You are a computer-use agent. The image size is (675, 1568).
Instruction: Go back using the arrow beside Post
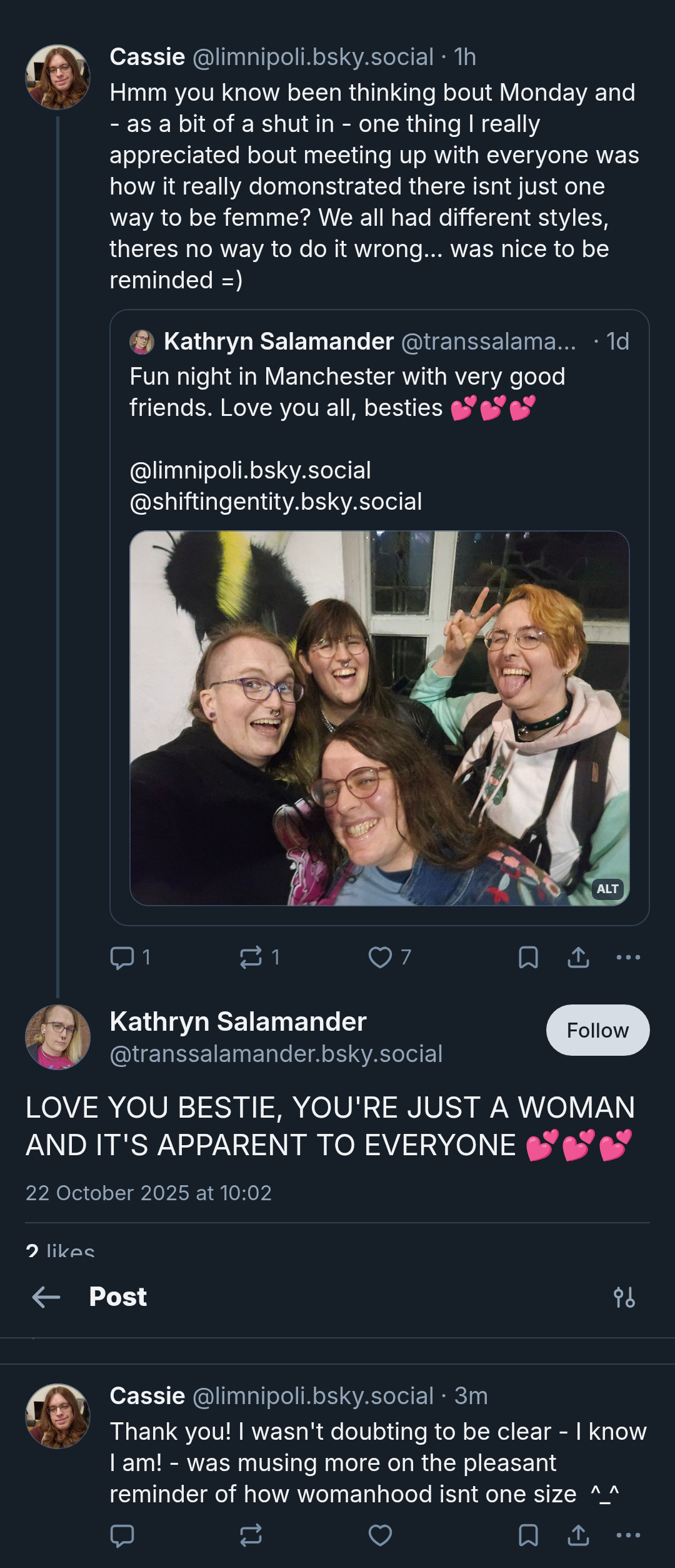(46, 1297)
